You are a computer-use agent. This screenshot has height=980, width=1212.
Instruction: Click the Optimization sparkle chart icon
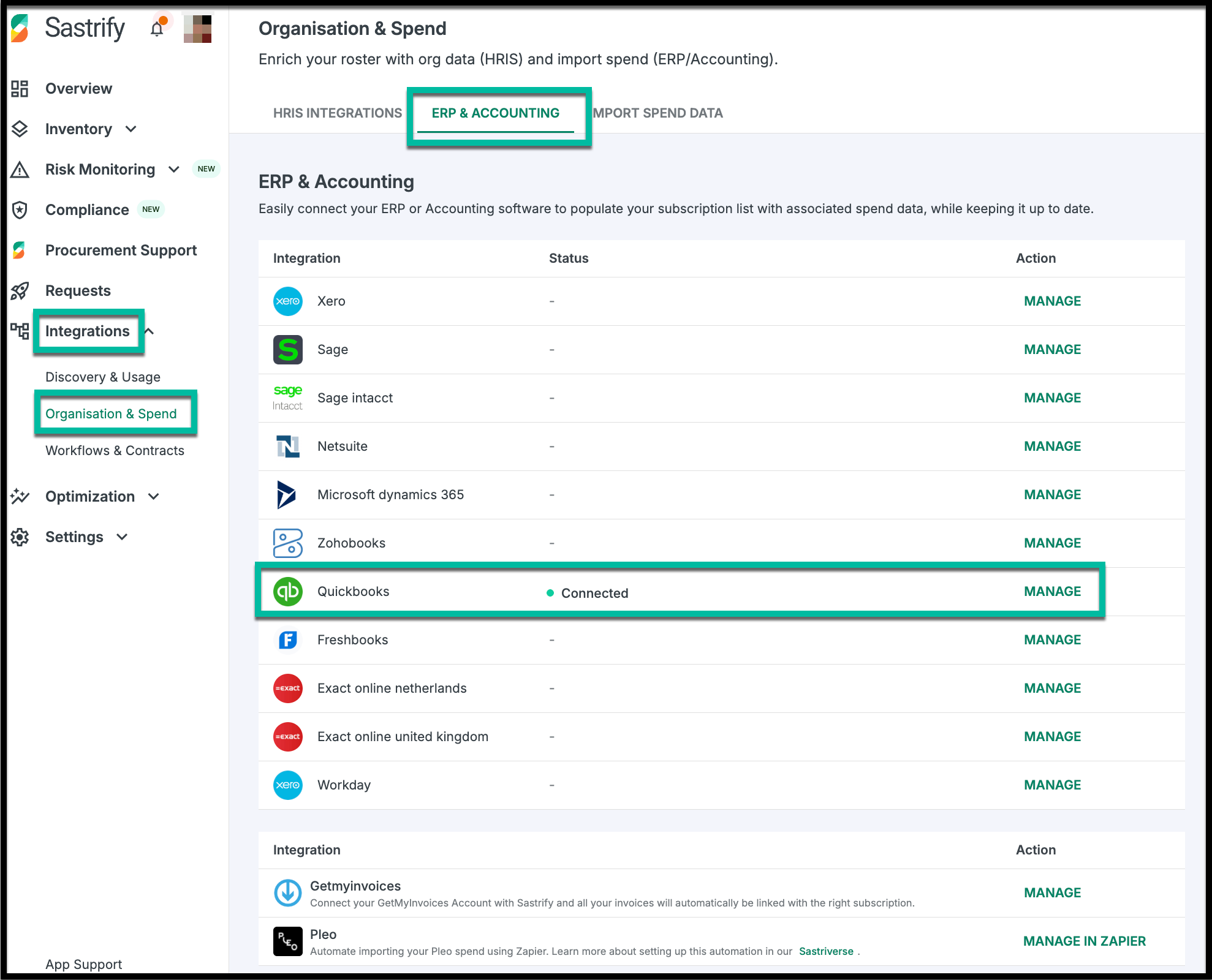point(20,497)
